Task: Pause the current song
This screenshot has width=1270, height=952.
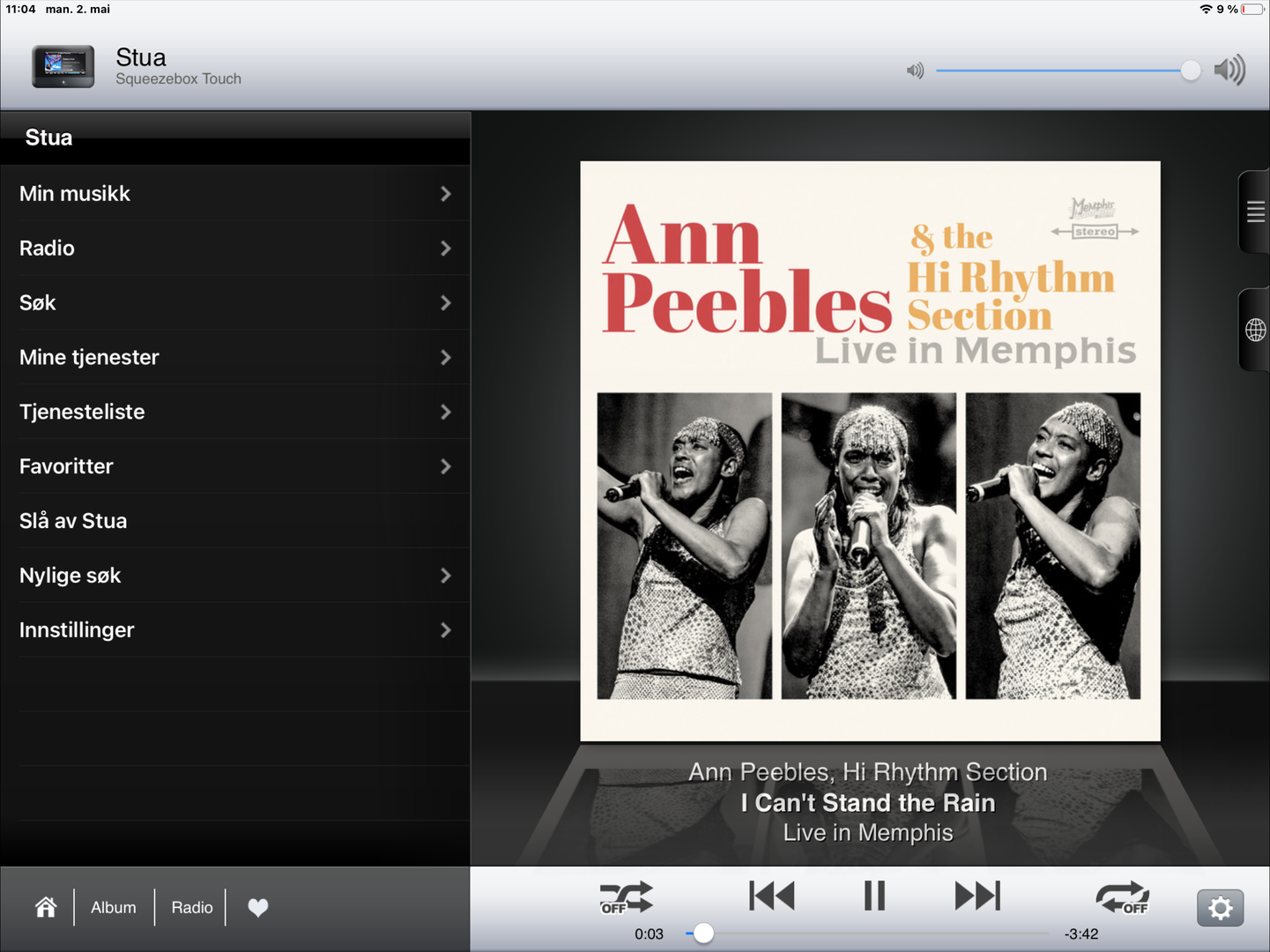Action: click(874, 896)
